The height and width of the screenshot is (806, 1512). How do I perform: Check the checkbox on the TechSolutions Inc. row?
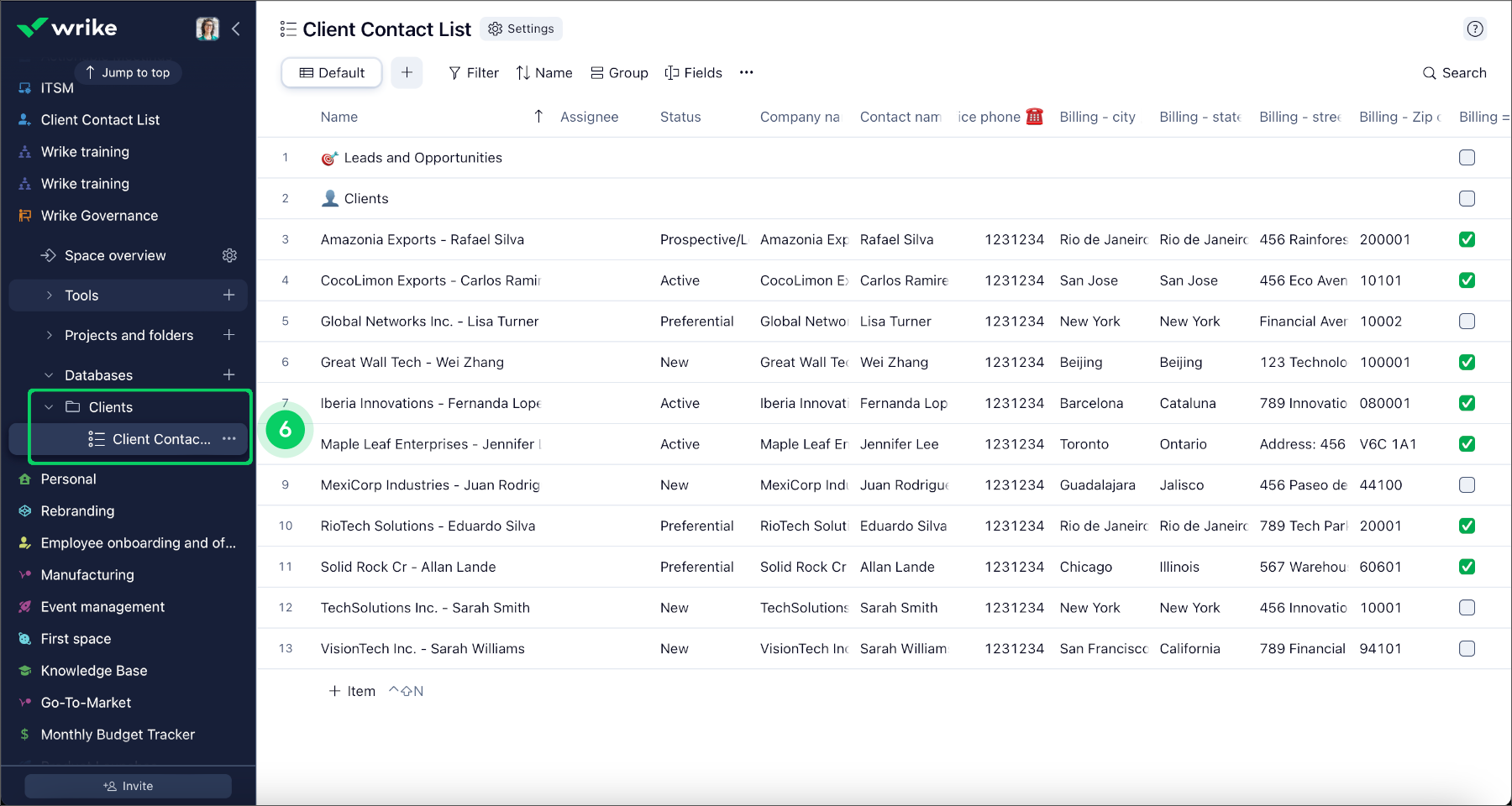click(1467, 607)
